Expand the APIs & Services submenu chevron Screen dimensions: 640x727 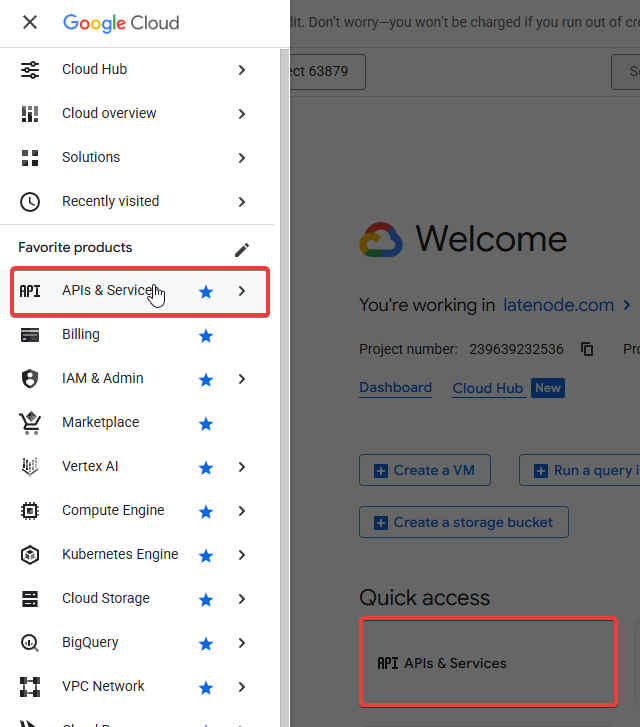click(242, 291)
